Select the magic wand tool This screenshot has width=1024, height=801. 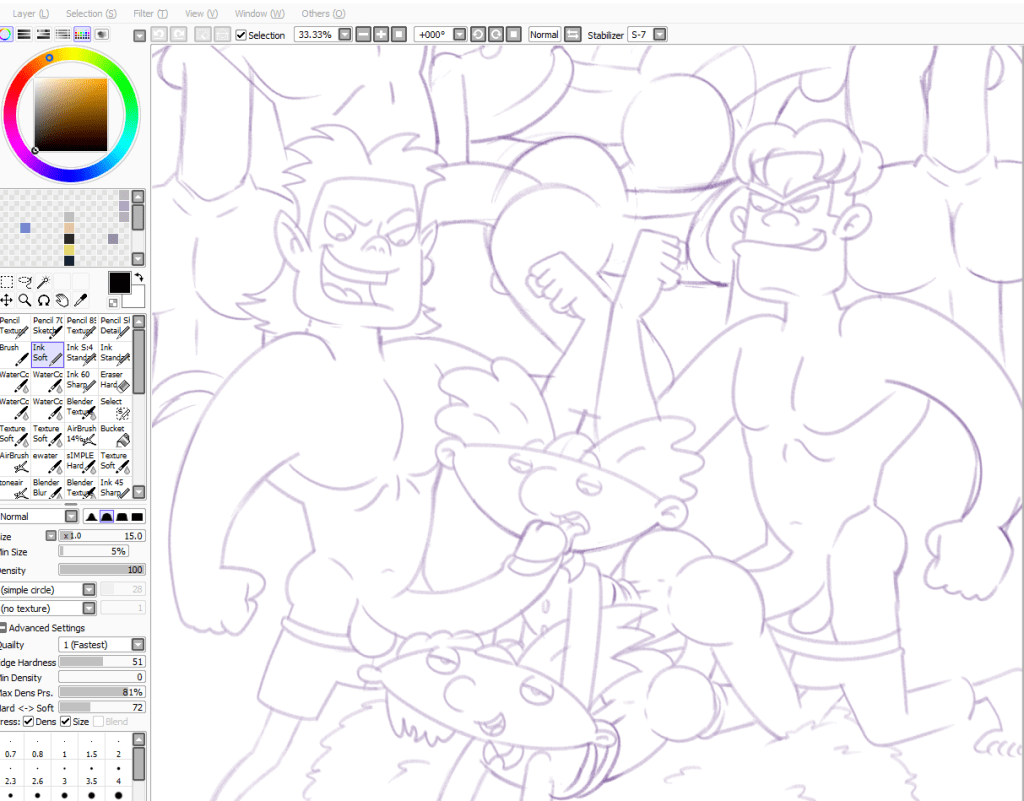(x=45, y=283)
